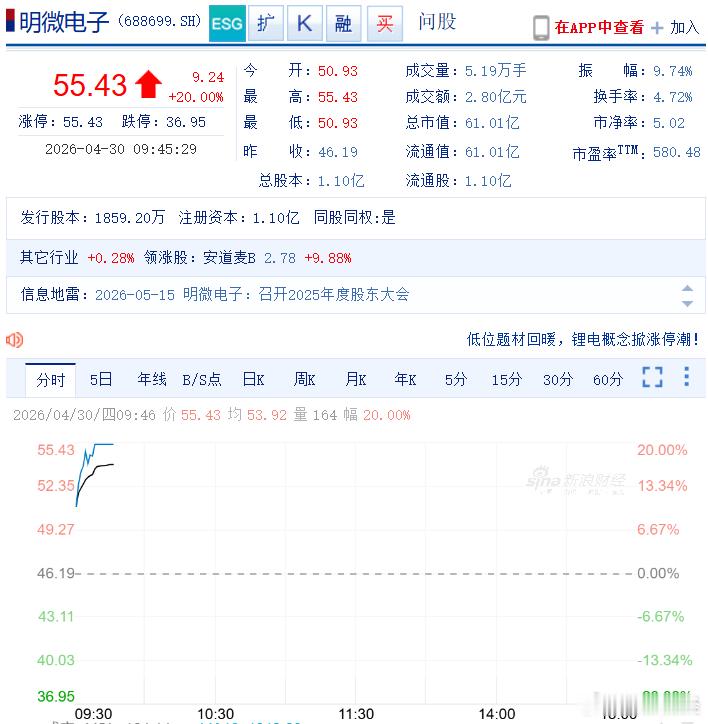Click the 融 margin trading badge
This screenshot has height=724, width=708.
pos(343,23)
